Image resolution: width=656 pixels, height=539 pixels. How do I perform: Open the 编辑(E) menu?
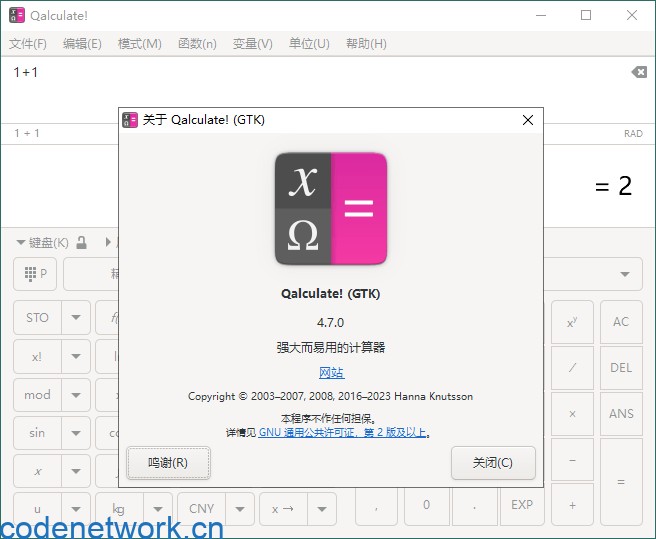click(82, 44)
